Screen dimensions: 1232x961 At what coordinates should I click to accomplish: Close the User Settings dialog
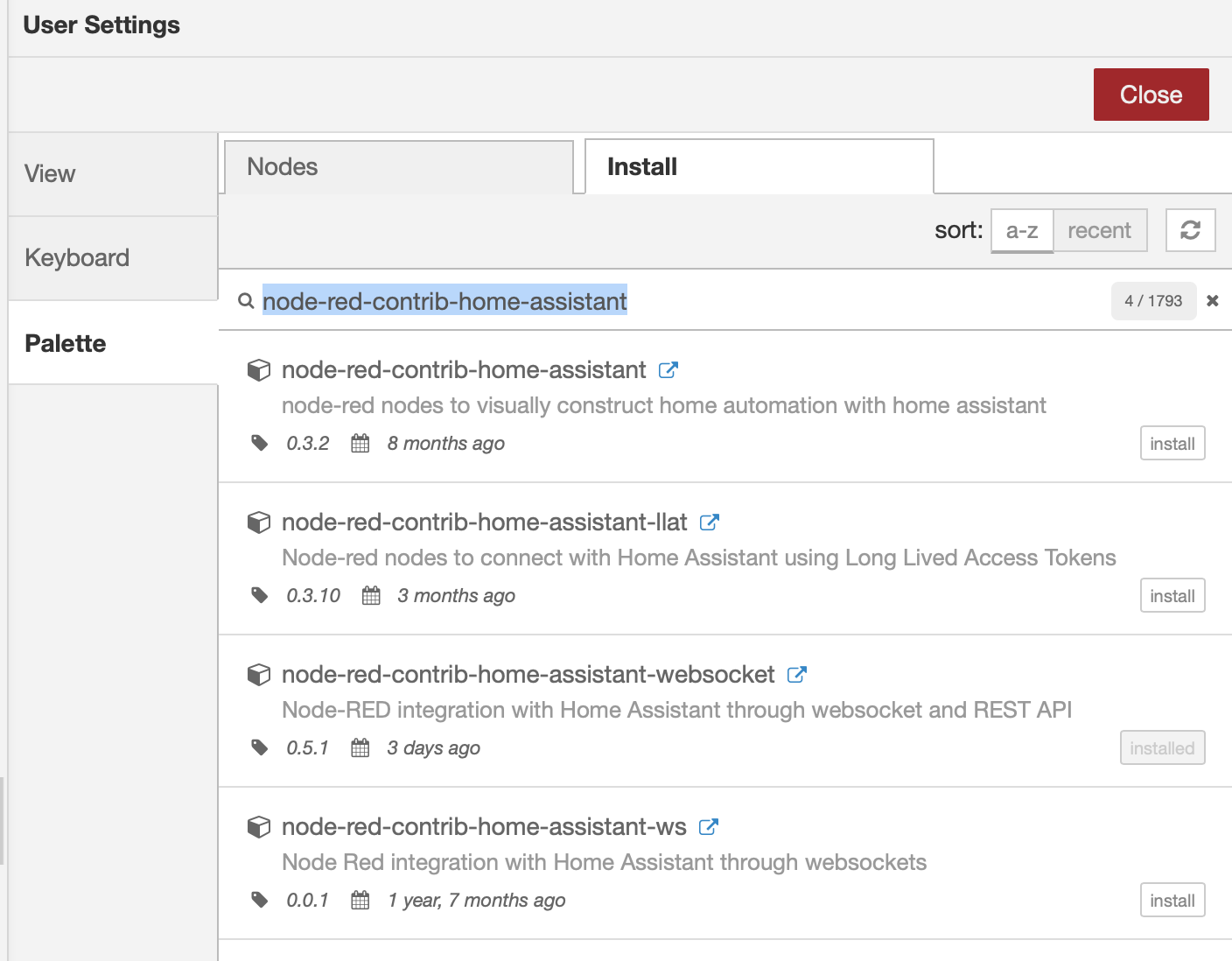pyautogui.click(x=1151, y=95)
